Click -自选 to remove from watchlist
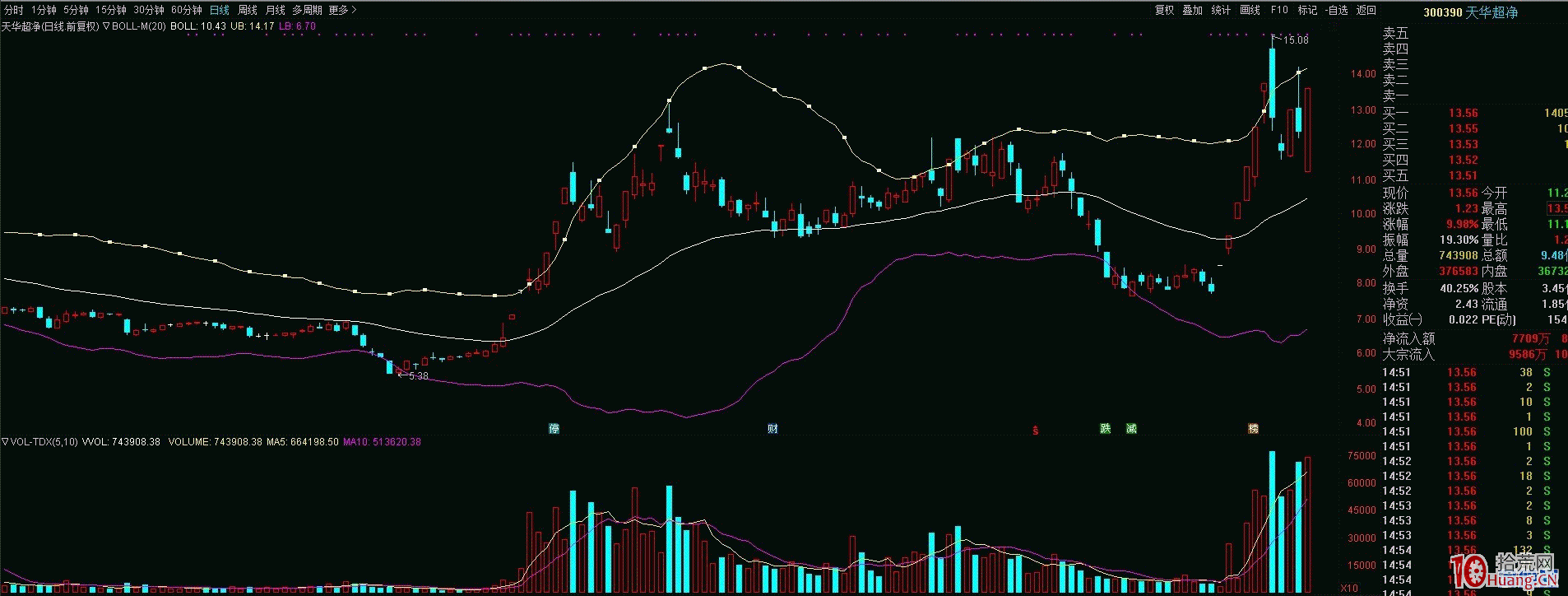The height and width of the screenshot is (596, 1568). click(1338, 10)
